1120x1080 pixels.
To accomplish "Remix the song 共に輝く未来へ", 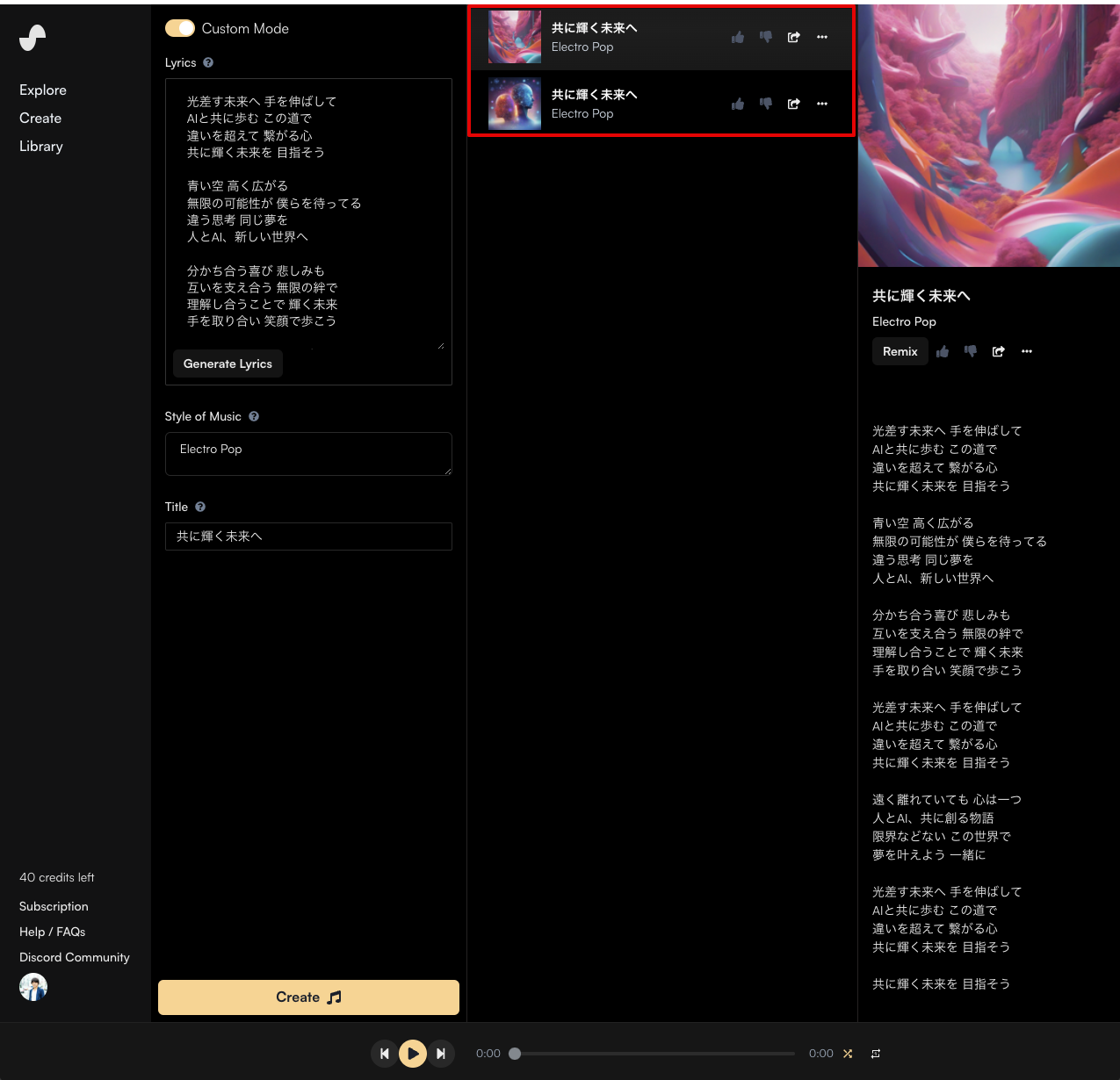I will (x=900, y=351).
